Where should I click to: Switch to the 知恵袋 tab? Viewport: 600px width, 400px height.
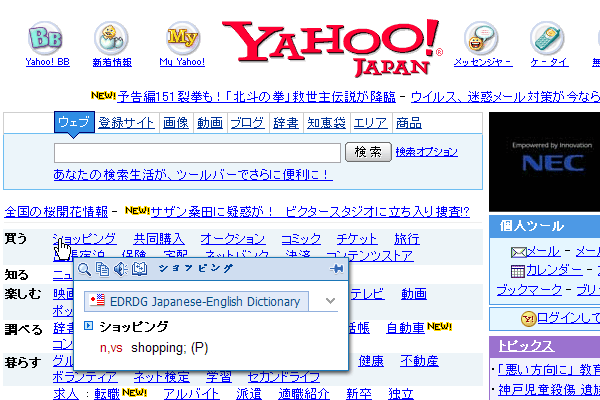point(326,123)
